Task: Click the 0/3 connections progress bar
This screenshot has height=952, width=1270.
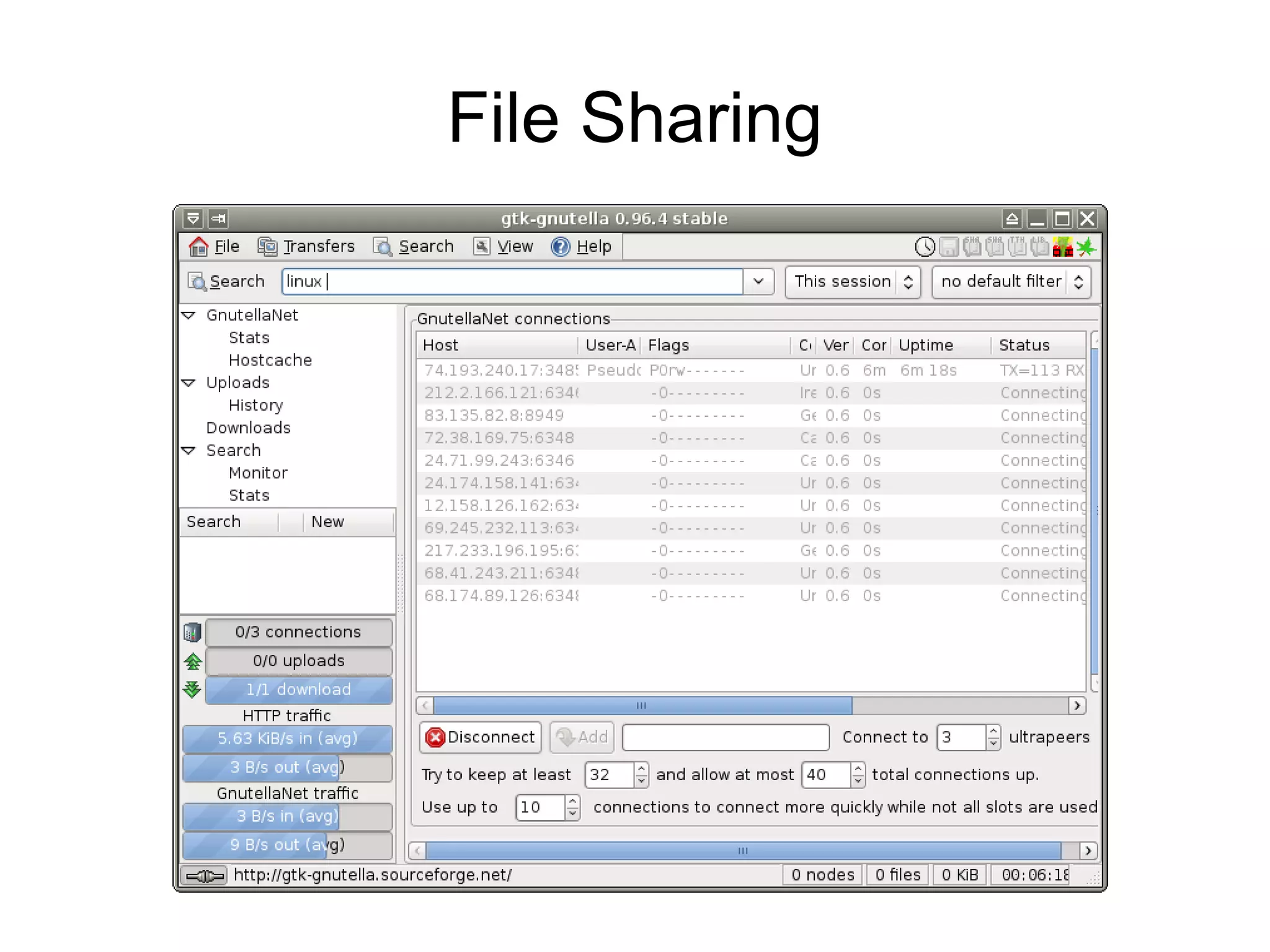Action: (299, 632)
